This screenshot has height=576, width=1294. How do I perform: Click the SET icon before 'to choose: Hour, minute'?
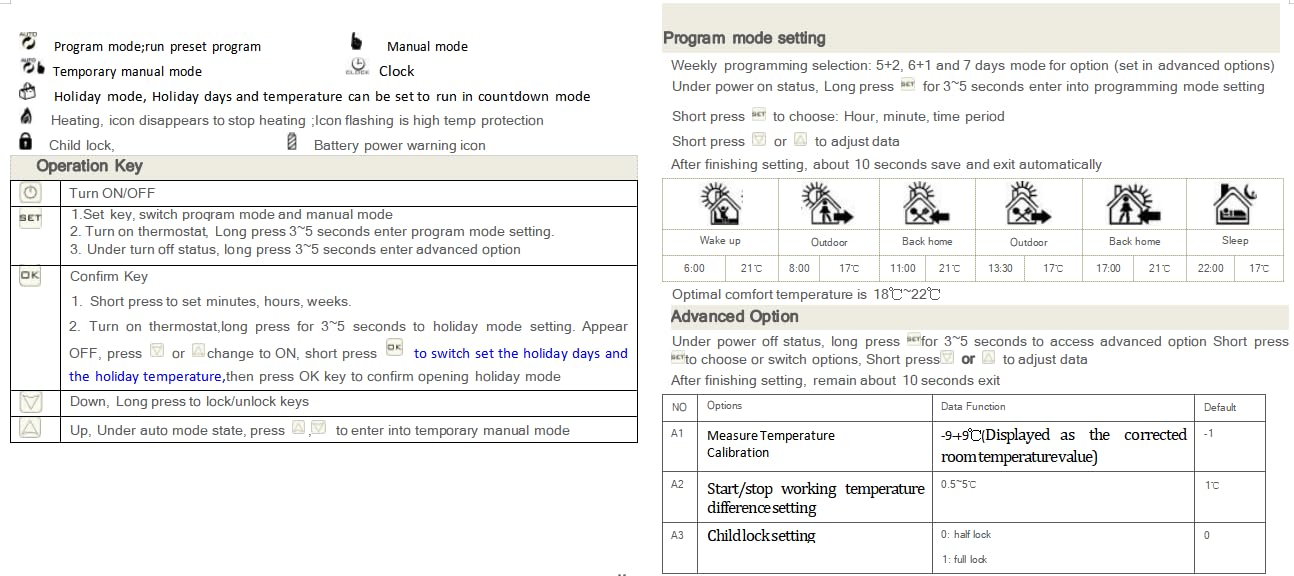pos(758,116)
